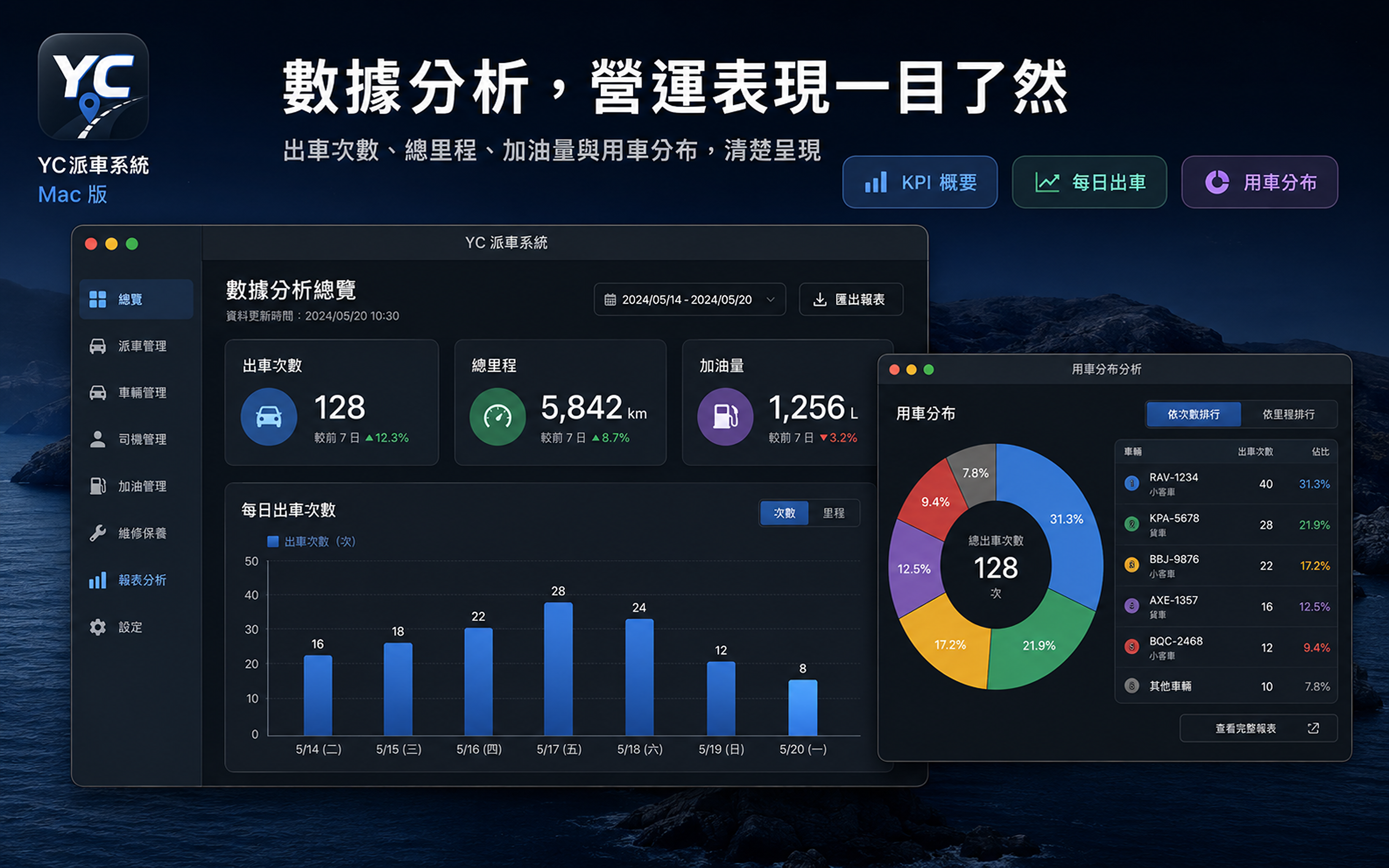The height and width of the screenshot is (868, 1389).
Task: Click the 用車分布 badge button
Action: [x=1259, y=182]
